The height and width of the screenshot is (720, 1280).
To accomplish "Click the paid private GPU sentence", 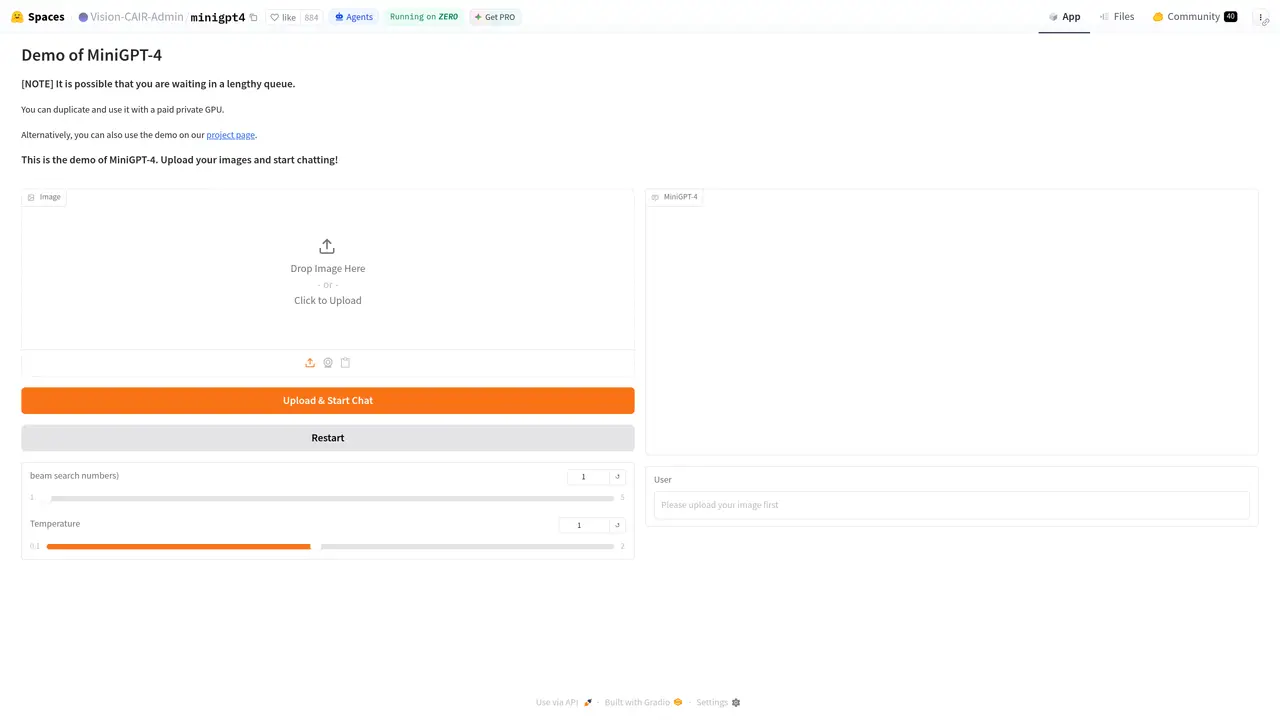I will click(x=122, y=110).
